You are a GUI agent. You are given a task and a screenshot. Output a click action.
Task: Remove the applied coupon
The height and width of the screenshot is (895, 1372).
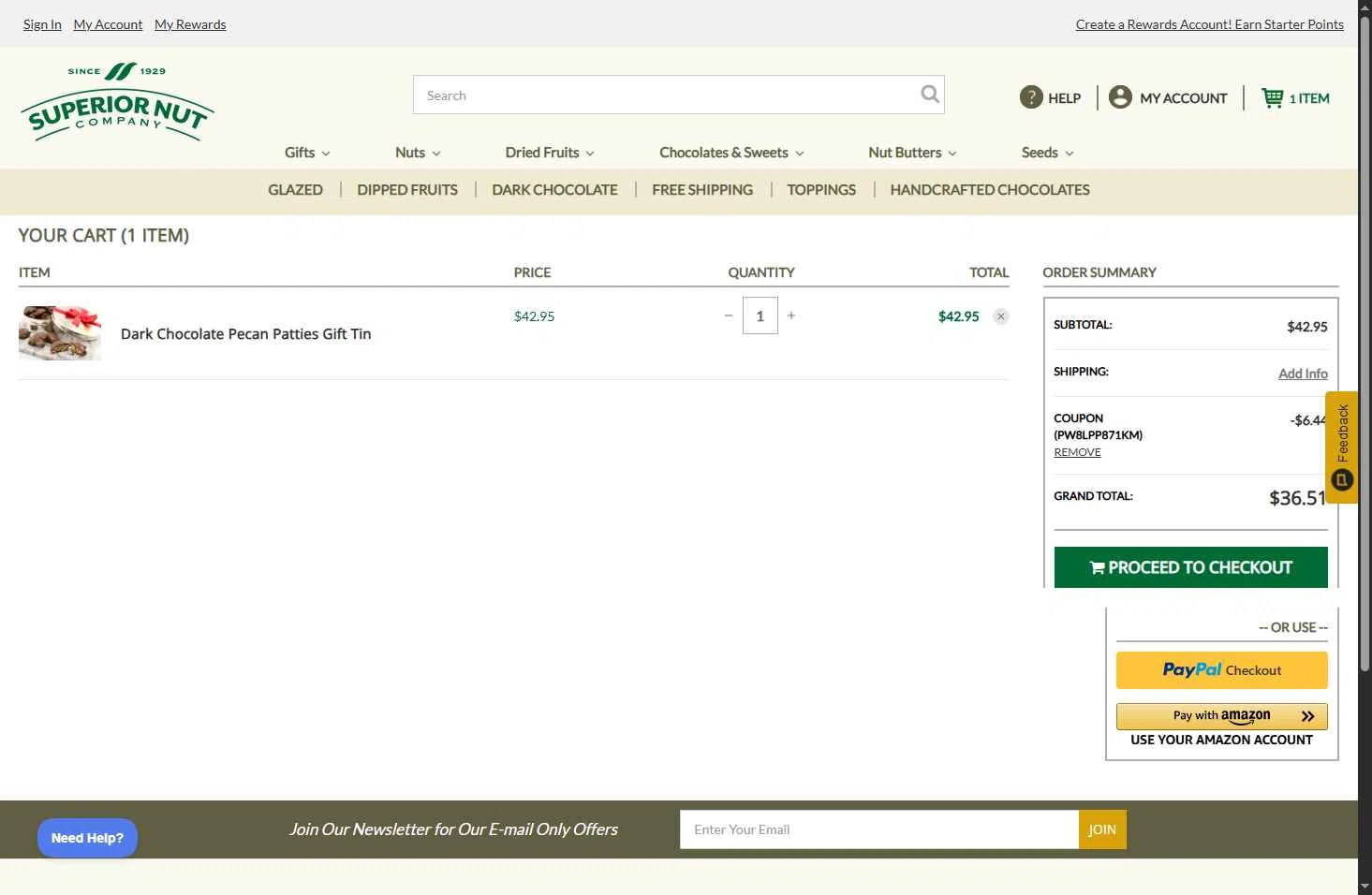[x=1077, y=452]
